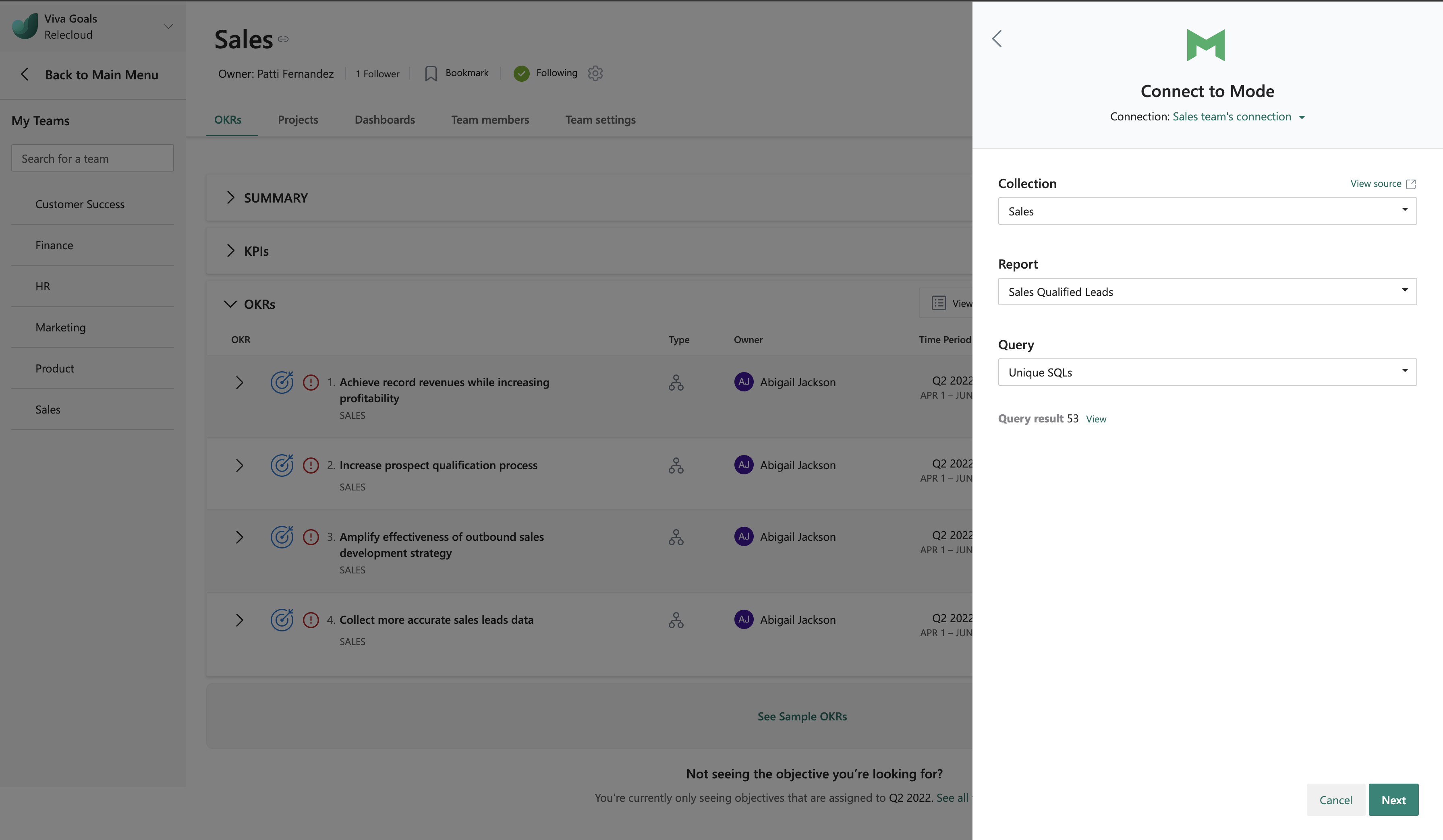The width and height of the screenshot is (1443, 840).
Task: Click the Mode logo icon
Action: tap(1205, 45)
